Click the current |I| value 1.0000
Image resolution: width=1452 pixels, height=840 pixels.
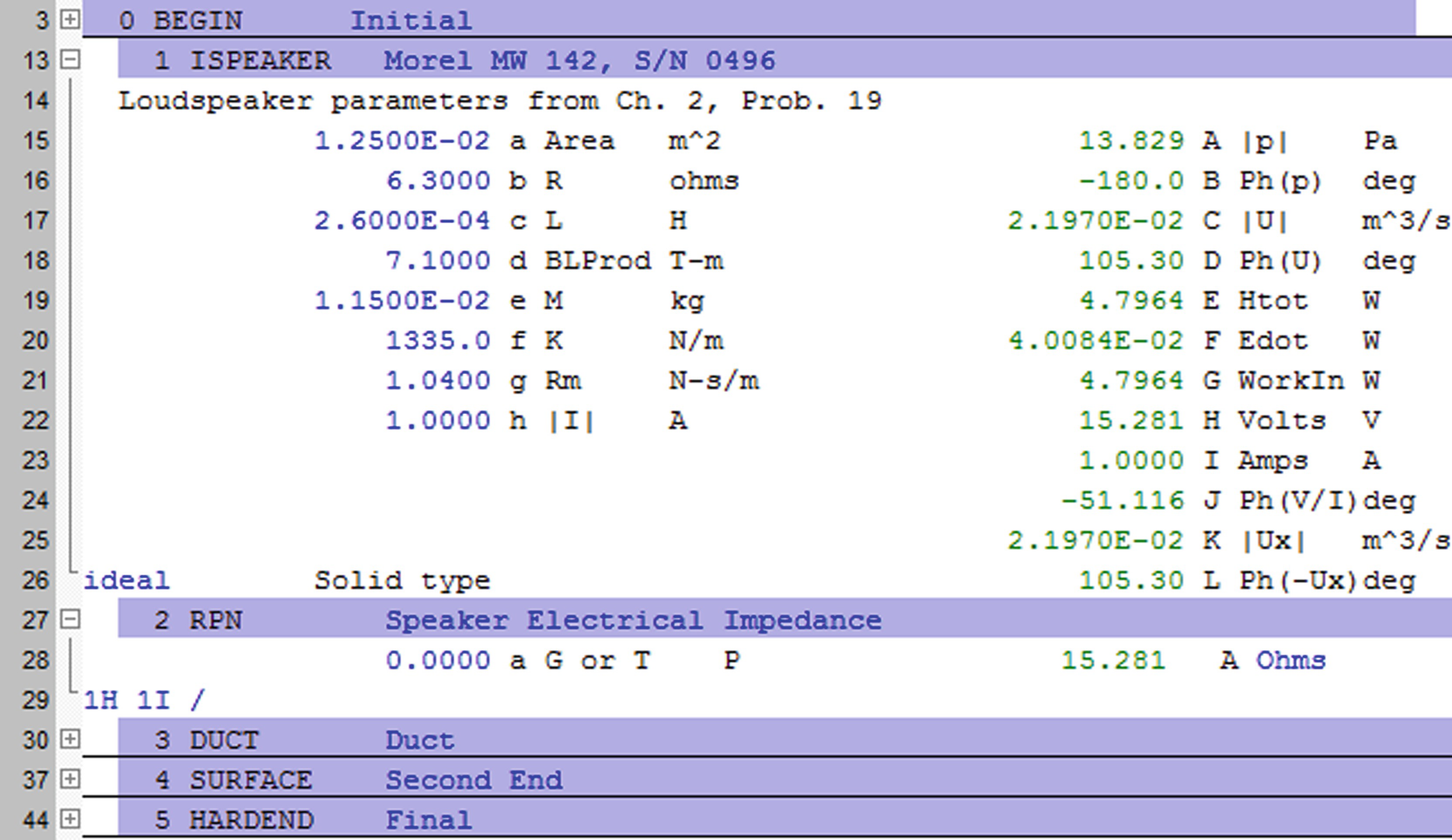438,421
